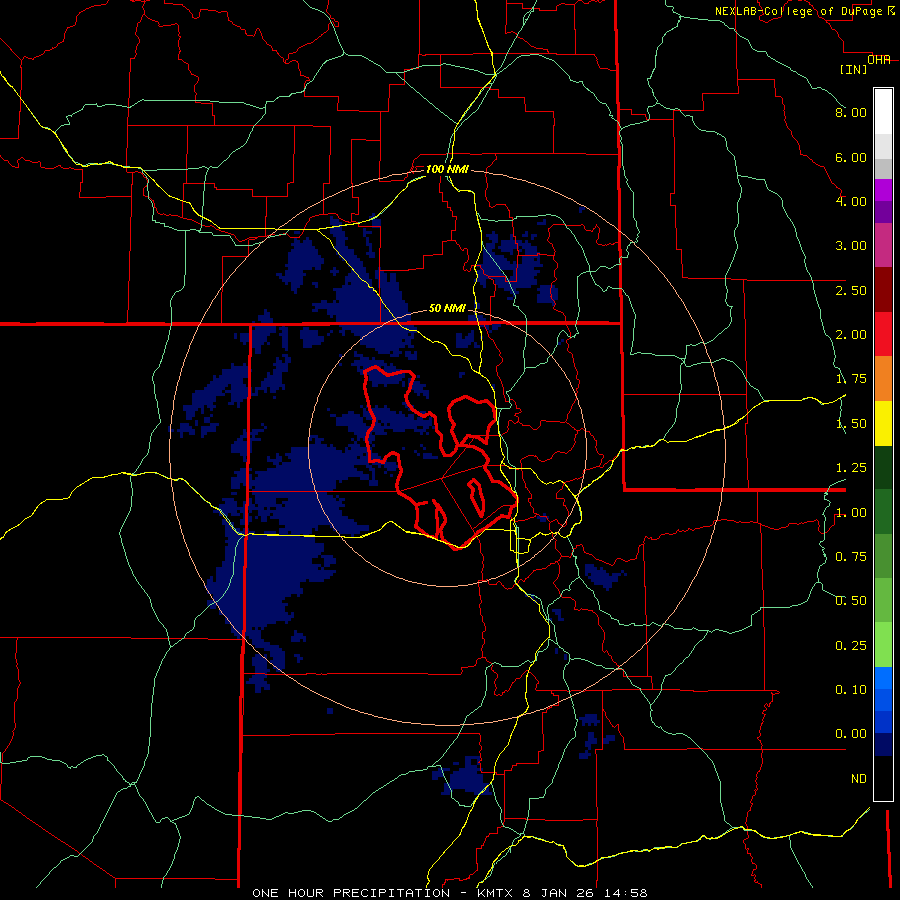Click the 2.00 scale value
The image size is (900, 900).
(851, 335)
